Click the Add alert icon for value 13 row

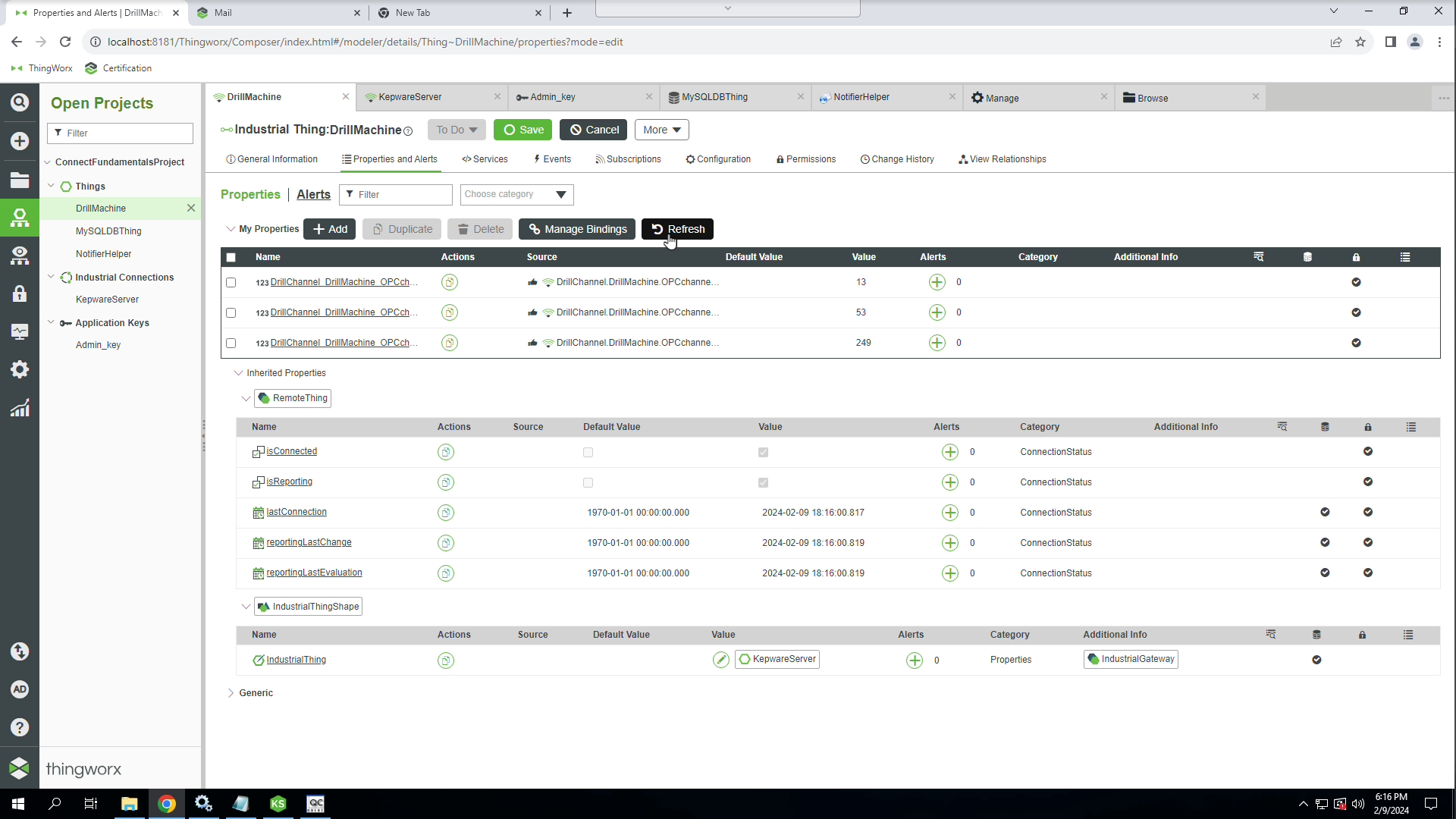(x=937, y=282)
